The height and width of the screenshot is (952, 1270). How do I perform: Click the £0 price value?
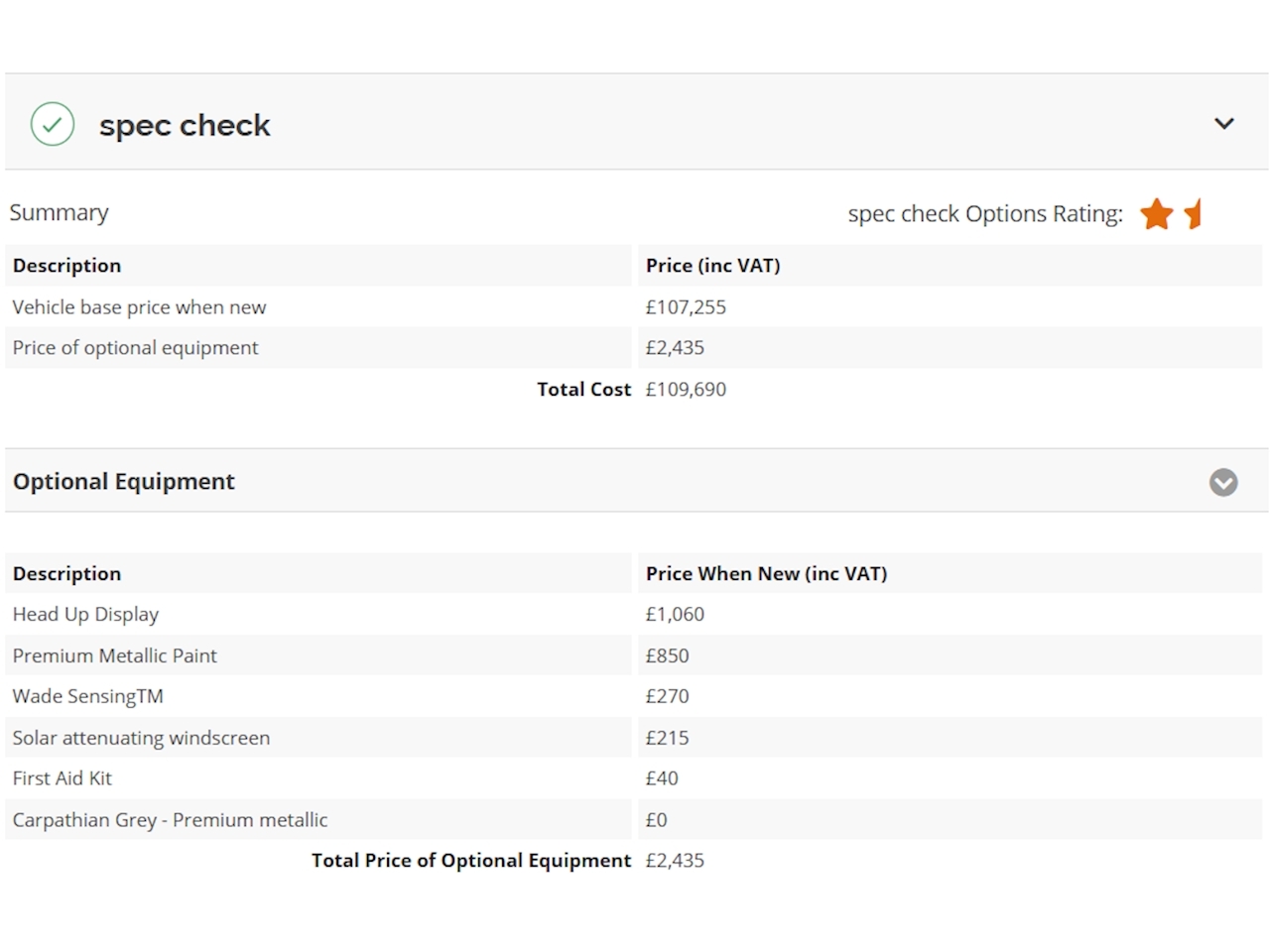click(x=656, y=820)
